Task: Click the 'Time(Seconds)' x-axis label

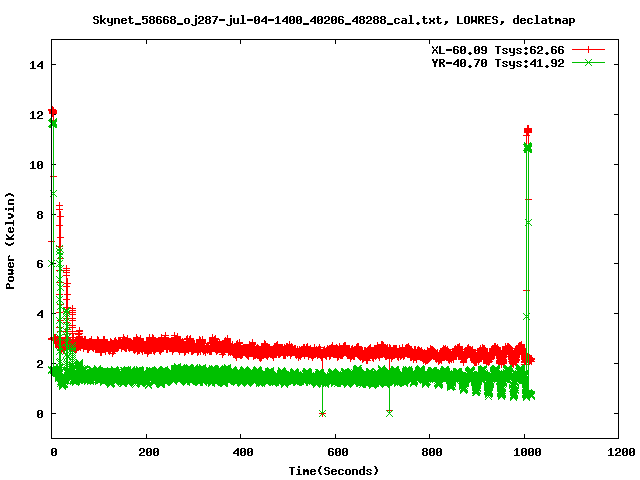Action: click(x=334, y=471)
